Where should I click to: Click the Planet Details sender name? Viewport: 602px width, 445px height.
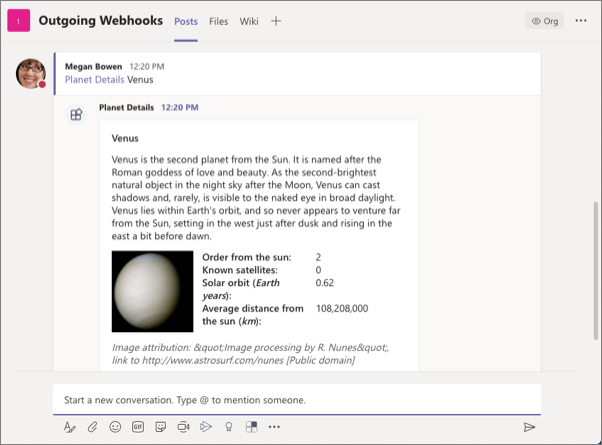(126, 108)
